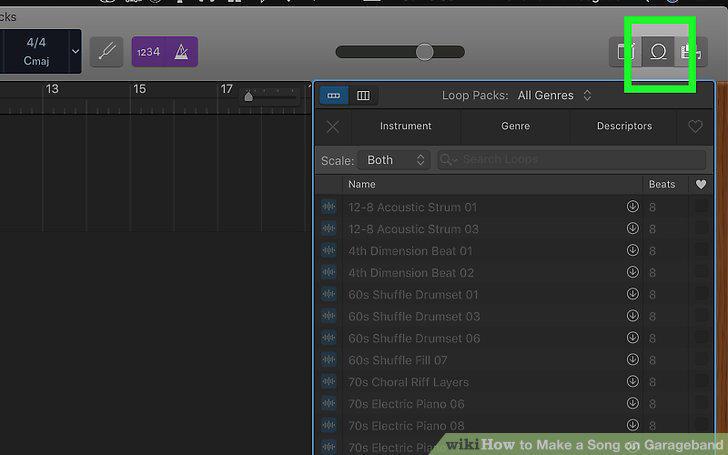
Task: Open the time signature and key dropdown arrow
Action: click(75, 52)
